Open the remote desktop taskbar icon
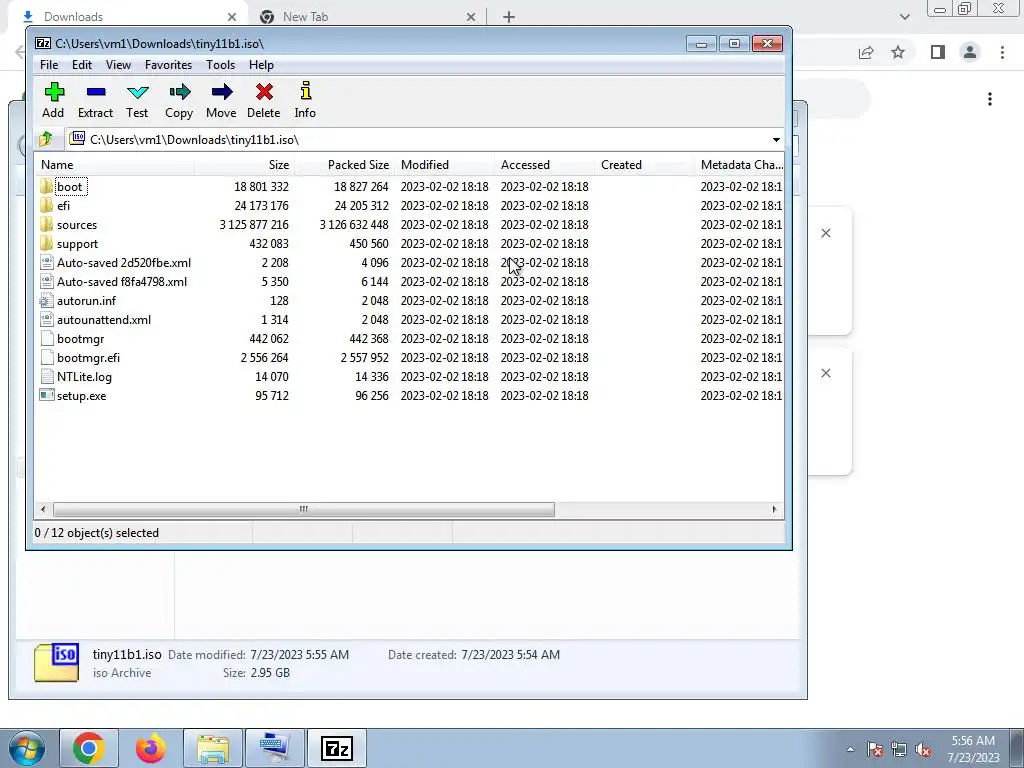 click(x=275, y=748)
